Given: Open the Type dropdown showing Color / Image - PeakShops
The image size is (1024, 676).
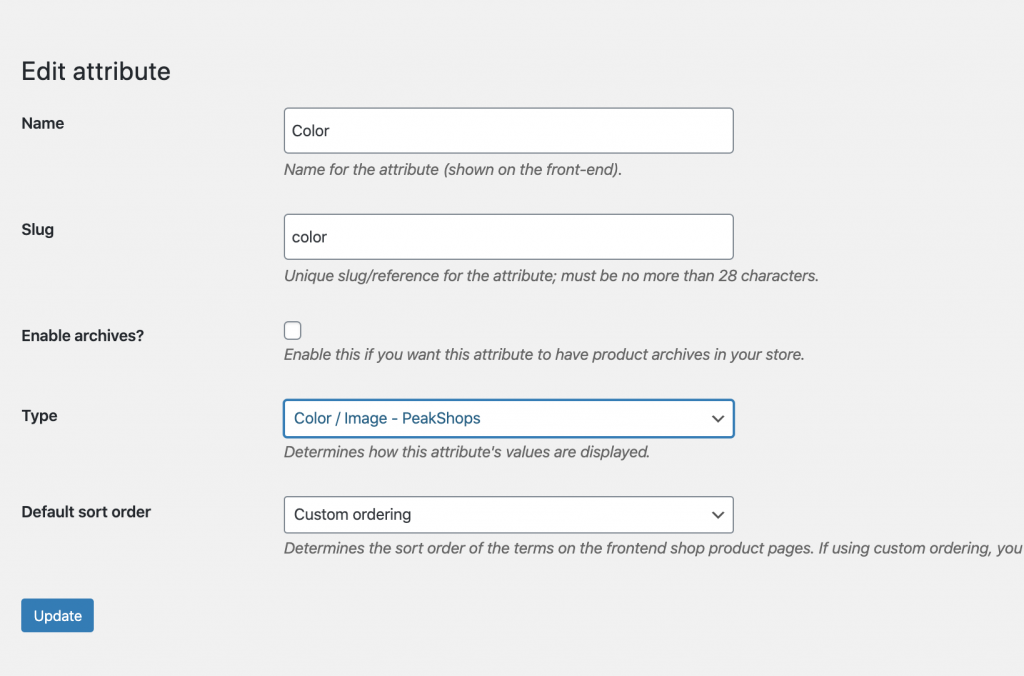Looking at the screenshot, I should 509,419.
